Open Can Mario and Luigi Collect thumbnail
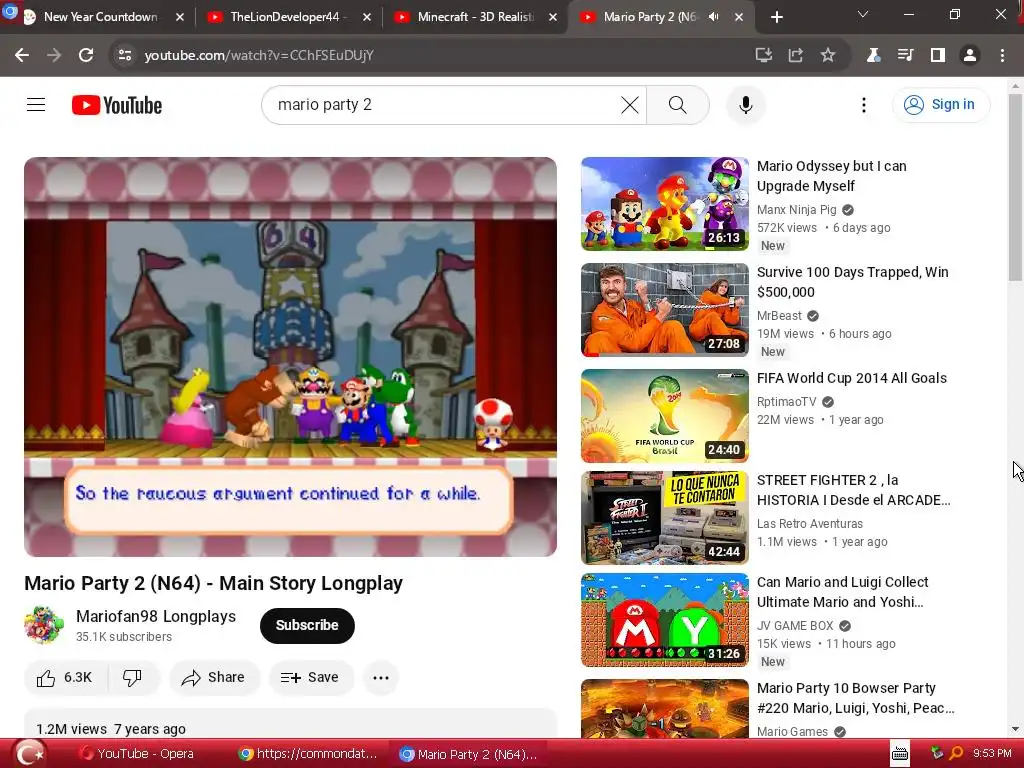 coord(665,620)
